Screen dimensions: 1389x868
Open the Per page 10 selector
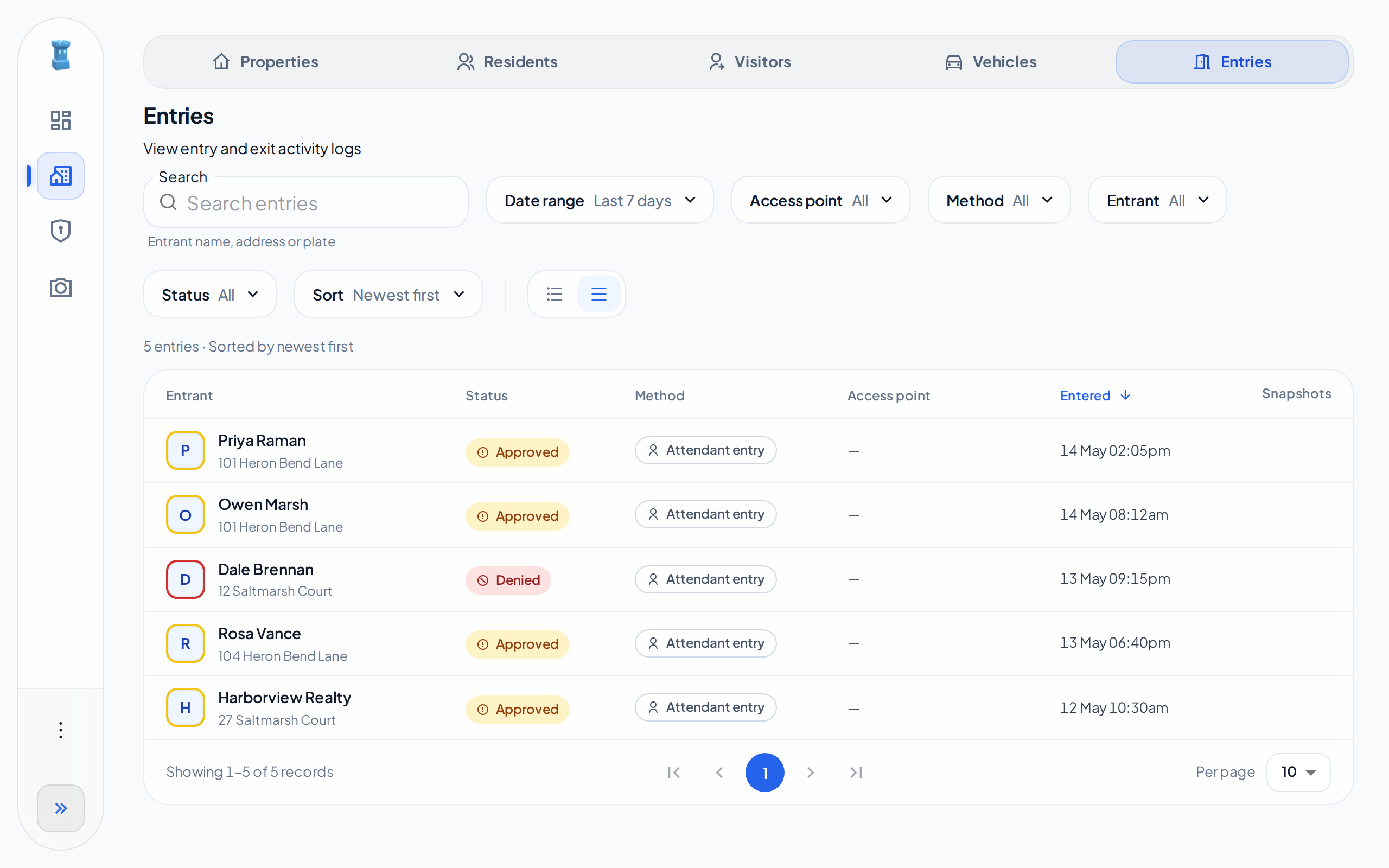1298,772
